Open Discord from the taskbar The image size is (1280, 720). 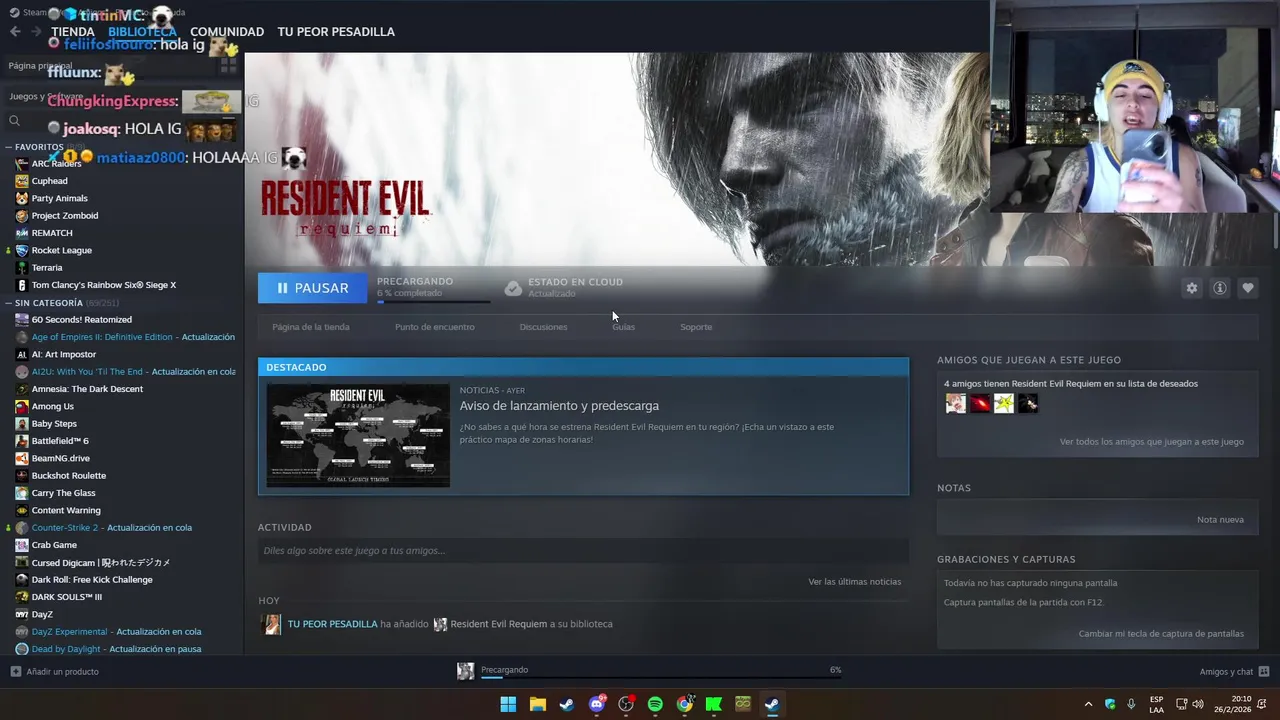click(597, 704)
